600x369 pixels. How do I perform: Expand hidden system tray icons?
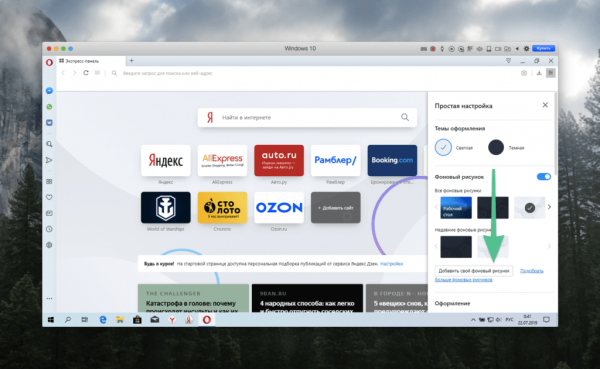473,320
